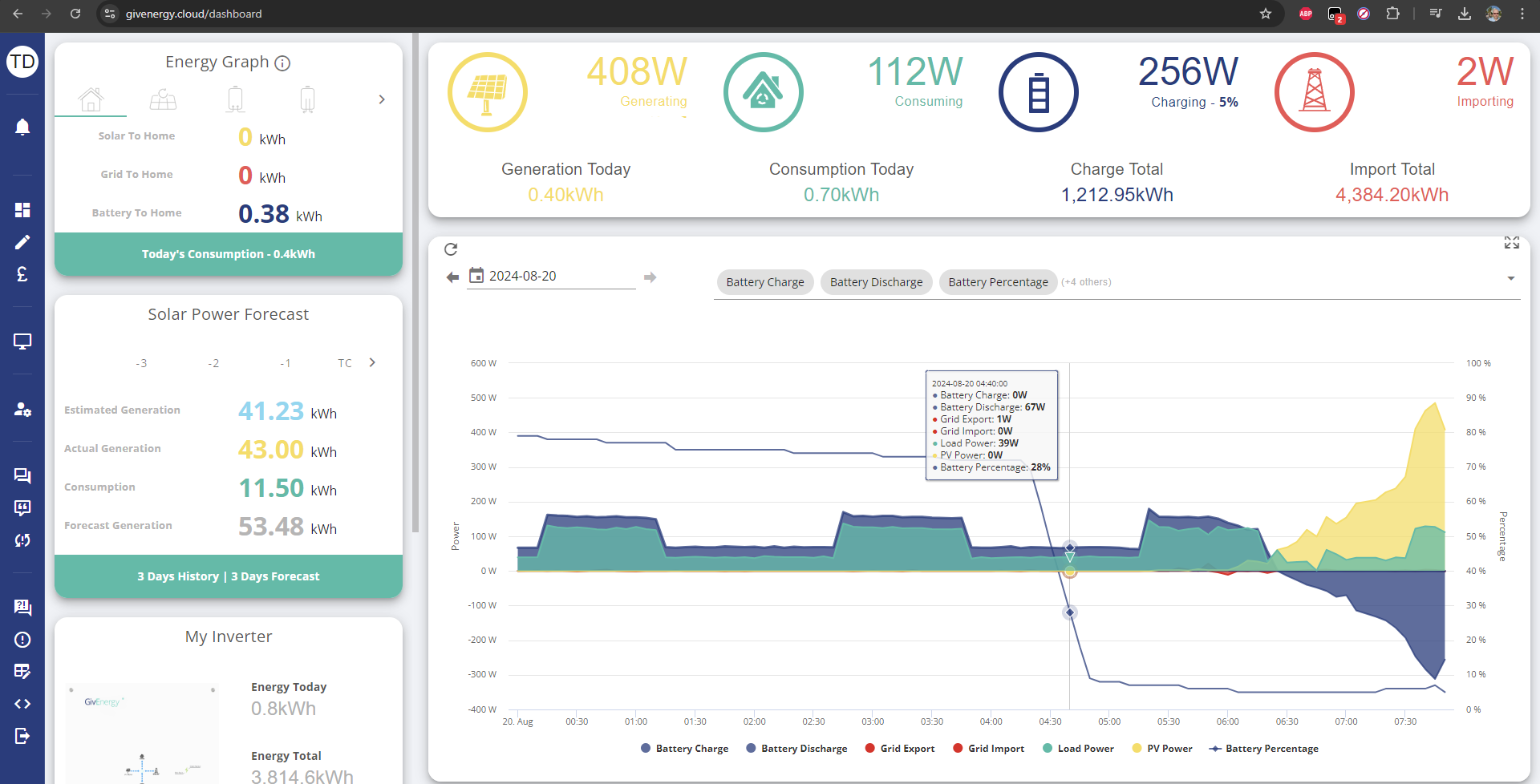1540x784 pixels.
Task: Click the left panel scrollbar
Action: 415,282
